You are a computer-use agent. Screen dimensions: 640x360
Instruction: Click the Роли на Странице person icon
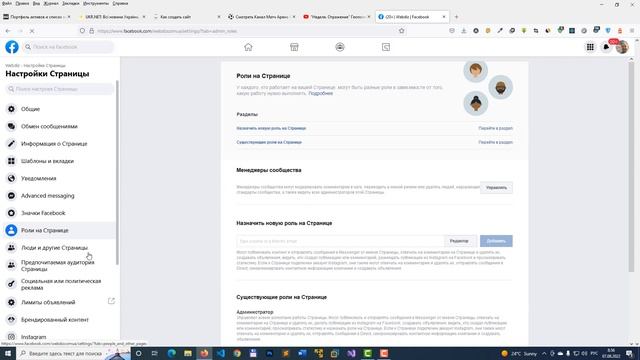tap(11, 230)
